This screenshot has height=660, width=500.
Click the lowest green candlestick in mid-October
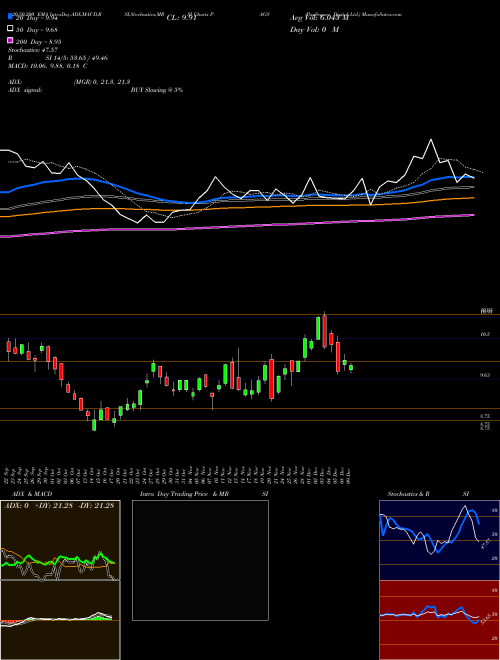[94, 425]
